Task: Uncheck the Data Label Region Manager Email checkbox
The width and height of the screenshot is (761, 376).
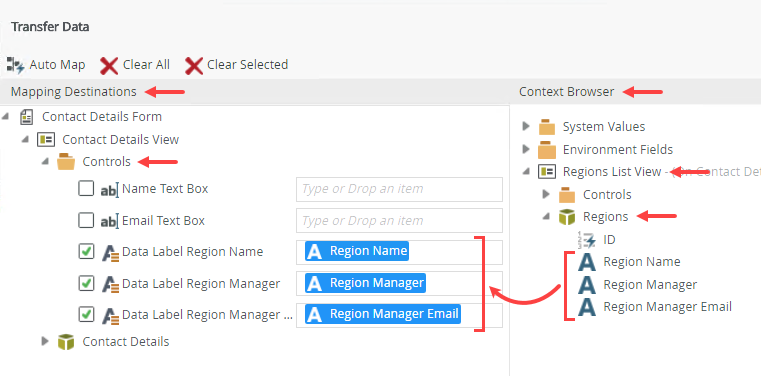Action: 86,315
